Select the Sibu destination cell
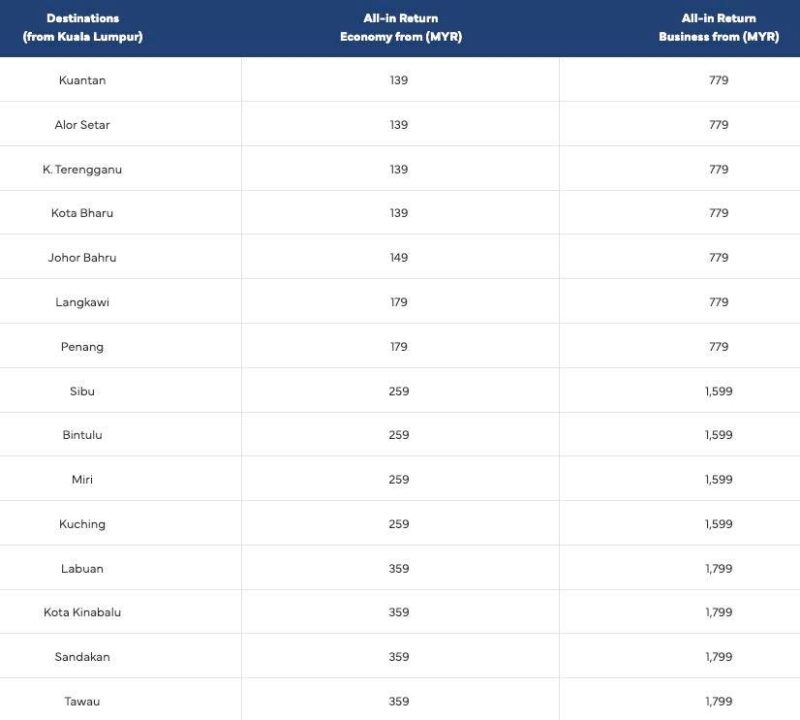Image resolution: width=800 pixels, height=720 pixels. click(x=82, y=391)
